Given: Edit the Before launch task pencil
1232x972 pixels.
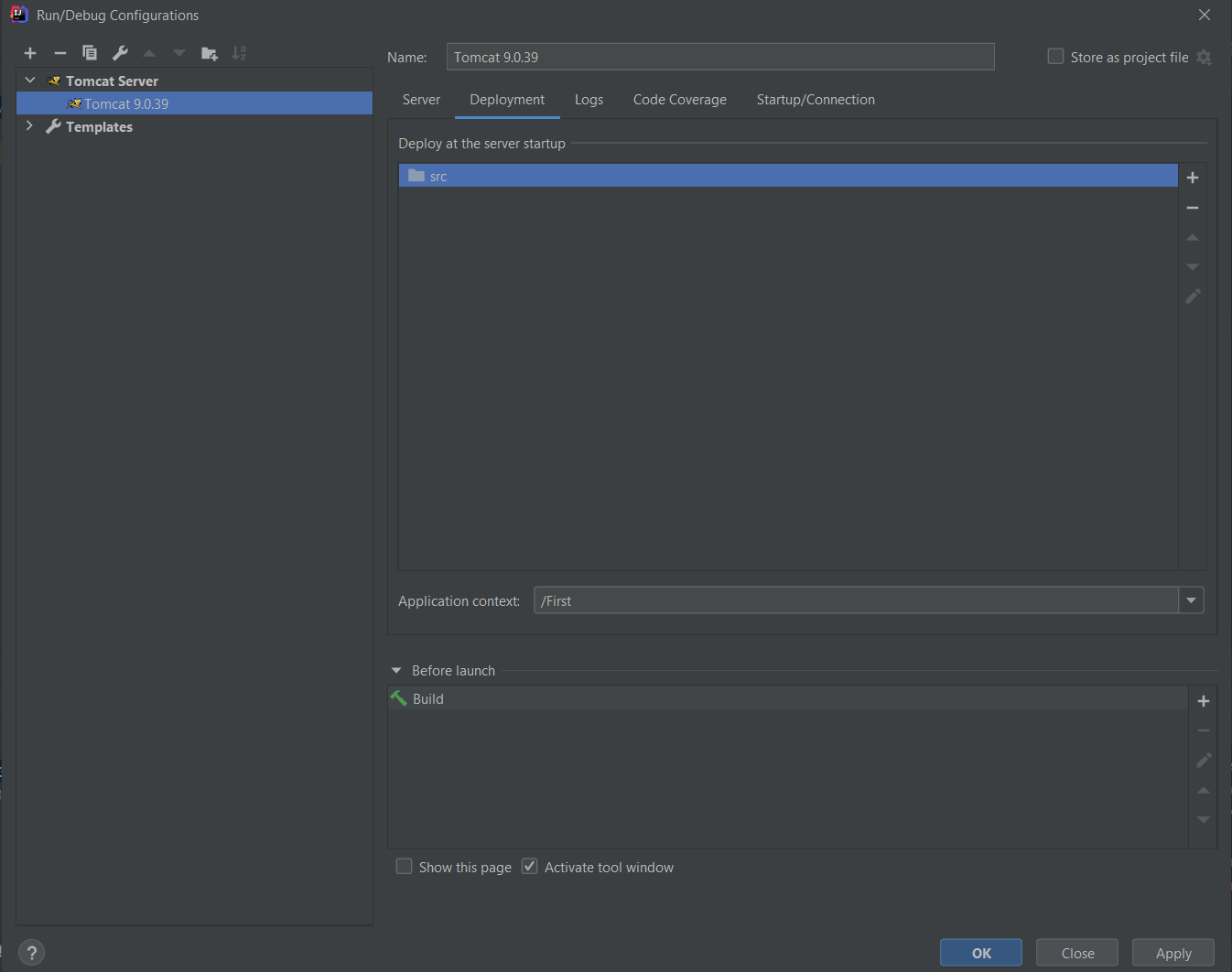Looking at the screenshot, I should pyautogui.click(x=1204, y=761).
